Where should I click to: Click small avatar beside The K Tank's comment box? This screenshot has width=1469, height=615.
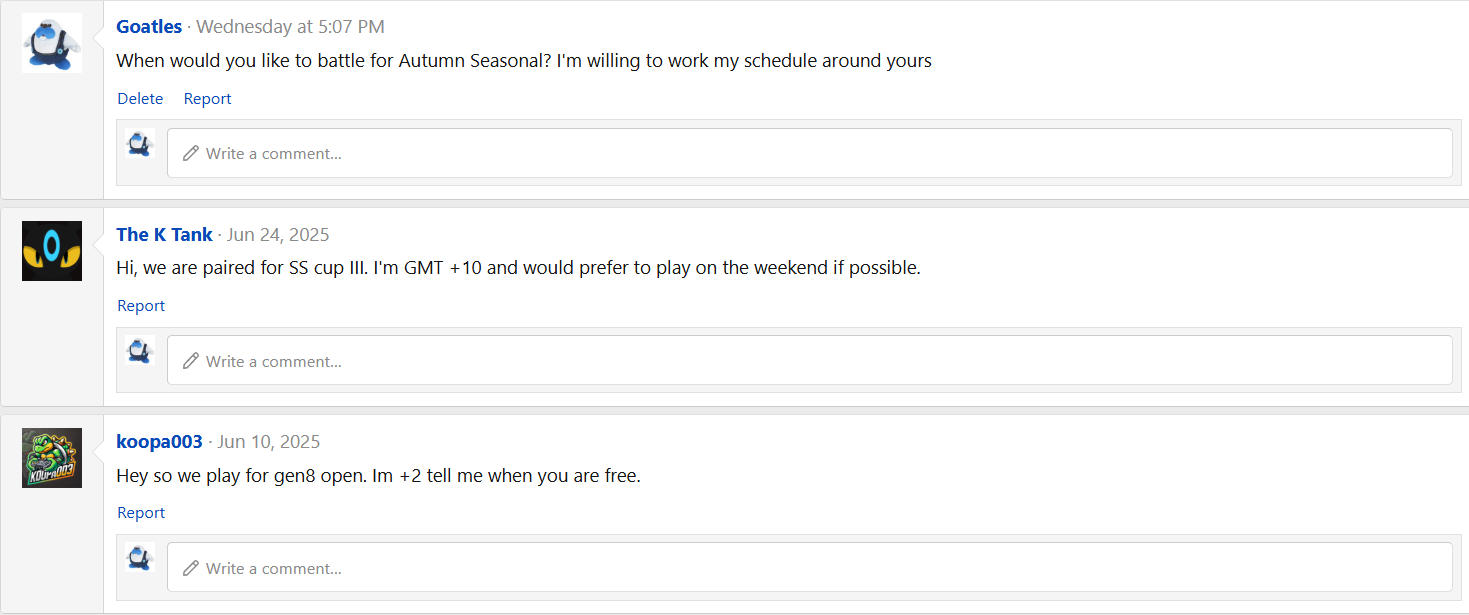pyautogui.click(x=140, y=351)
